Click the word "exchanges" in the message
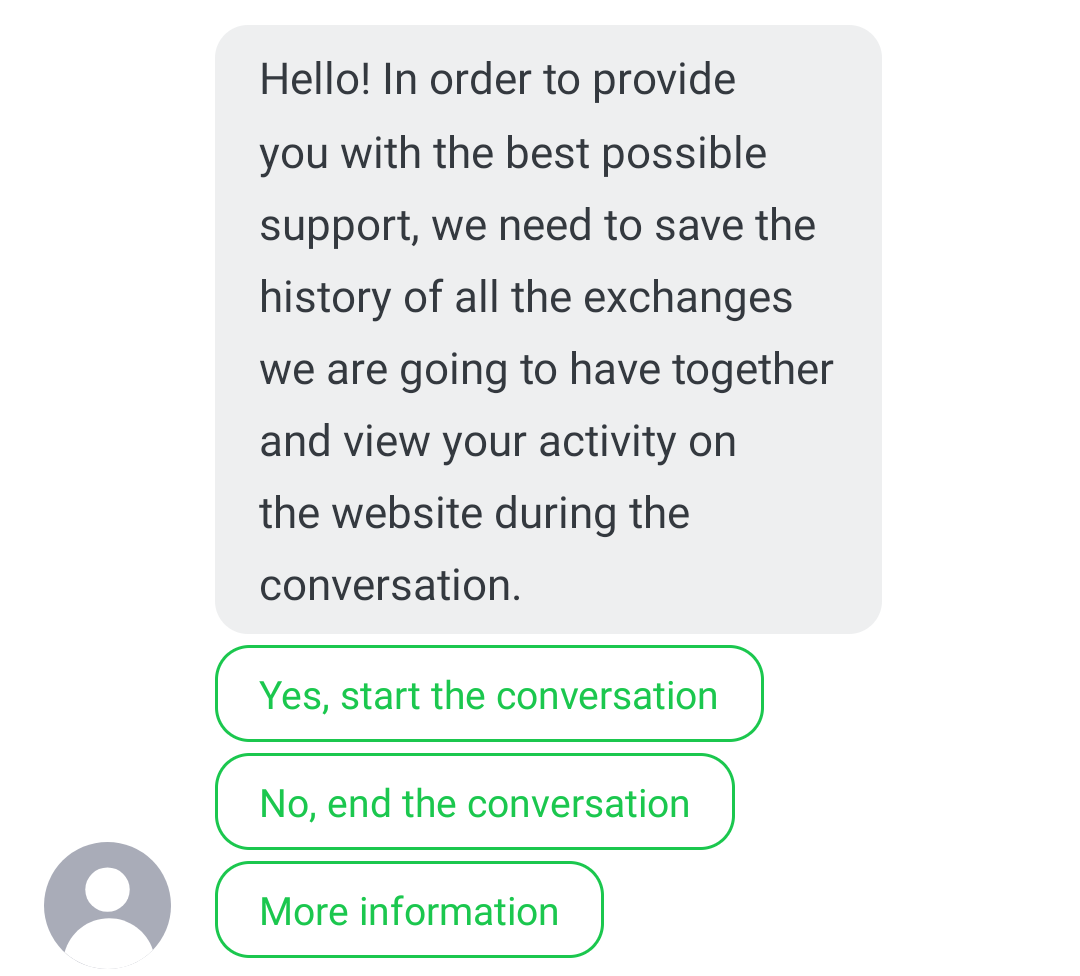Screen dimensions: 1080x976 tap(688, 297)
